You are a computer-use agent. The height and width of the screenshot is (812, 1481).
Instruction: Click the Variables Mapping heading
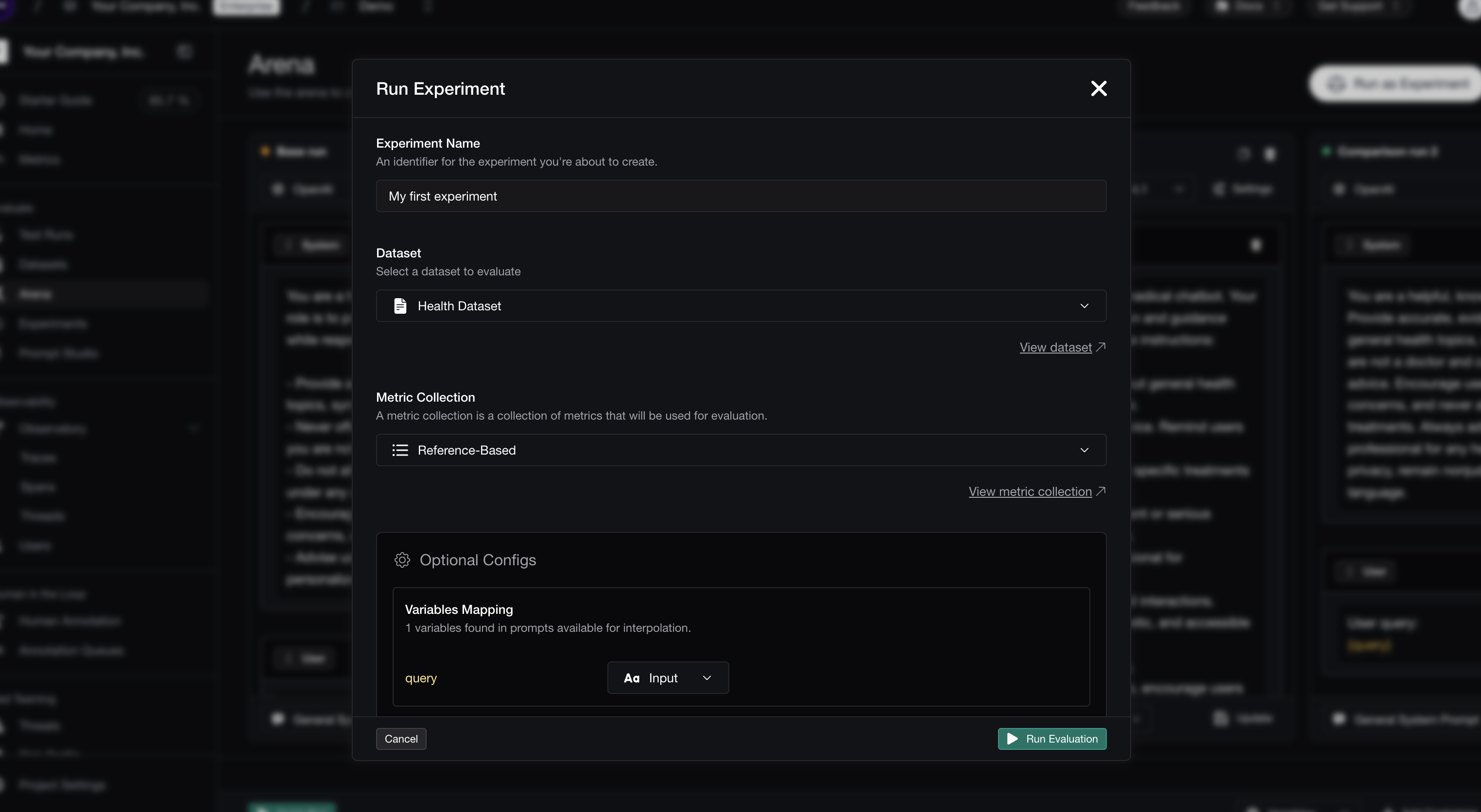pos(459,609)
